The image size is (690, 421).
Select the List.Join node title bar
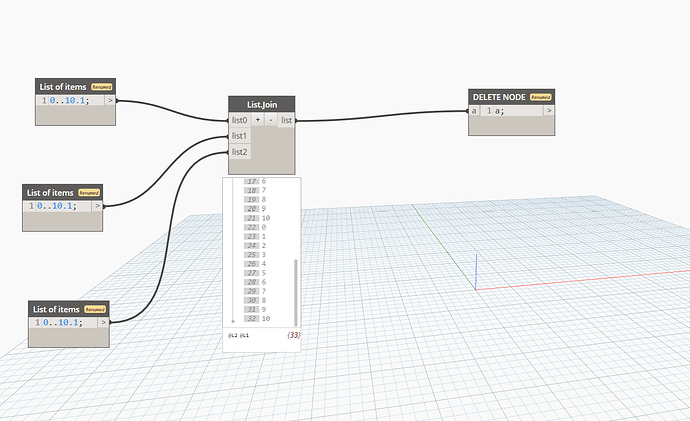pyautogui.click(x=261, y=104)
